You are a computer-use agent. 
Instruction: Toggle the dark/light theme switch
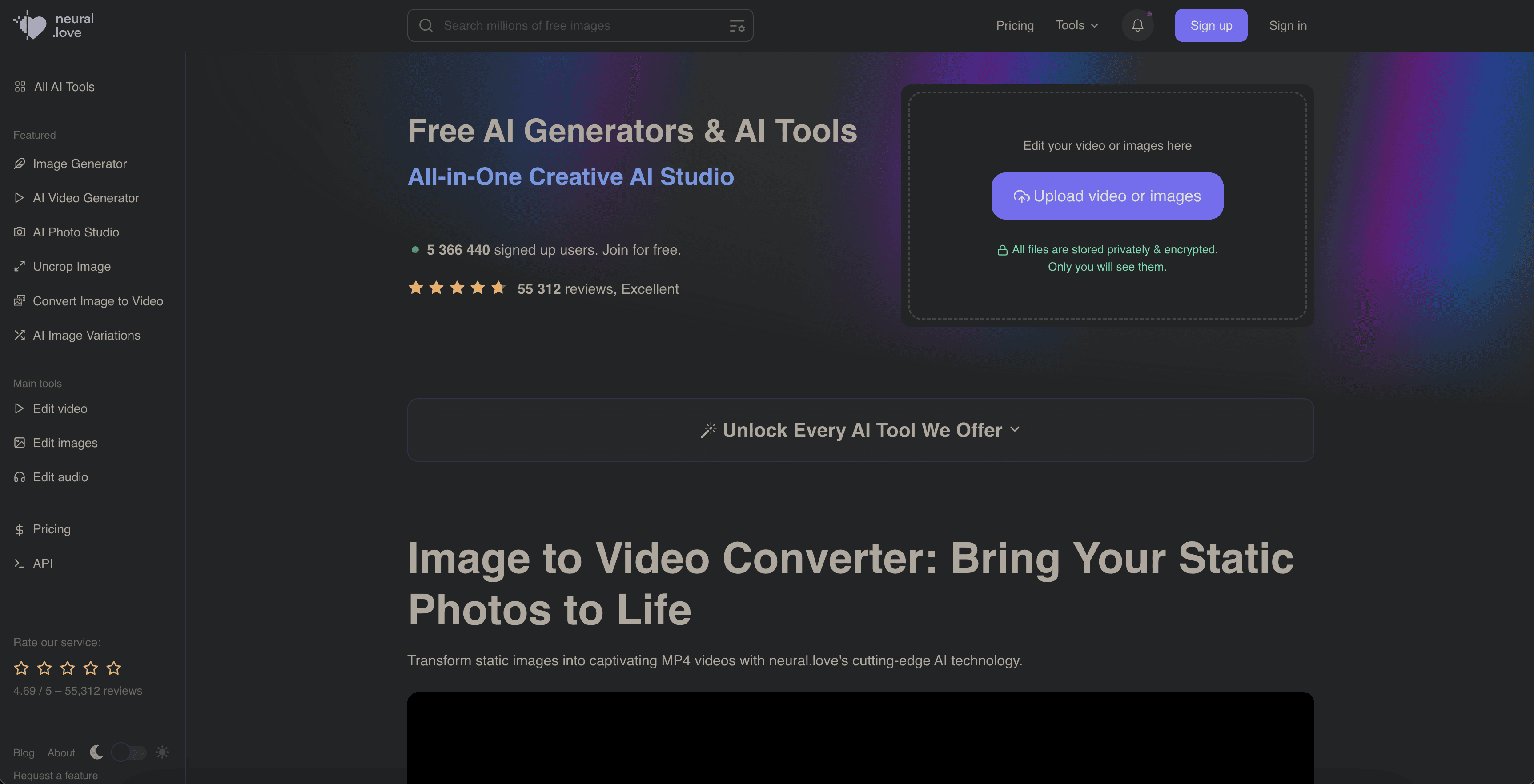(x=129, y=752)
